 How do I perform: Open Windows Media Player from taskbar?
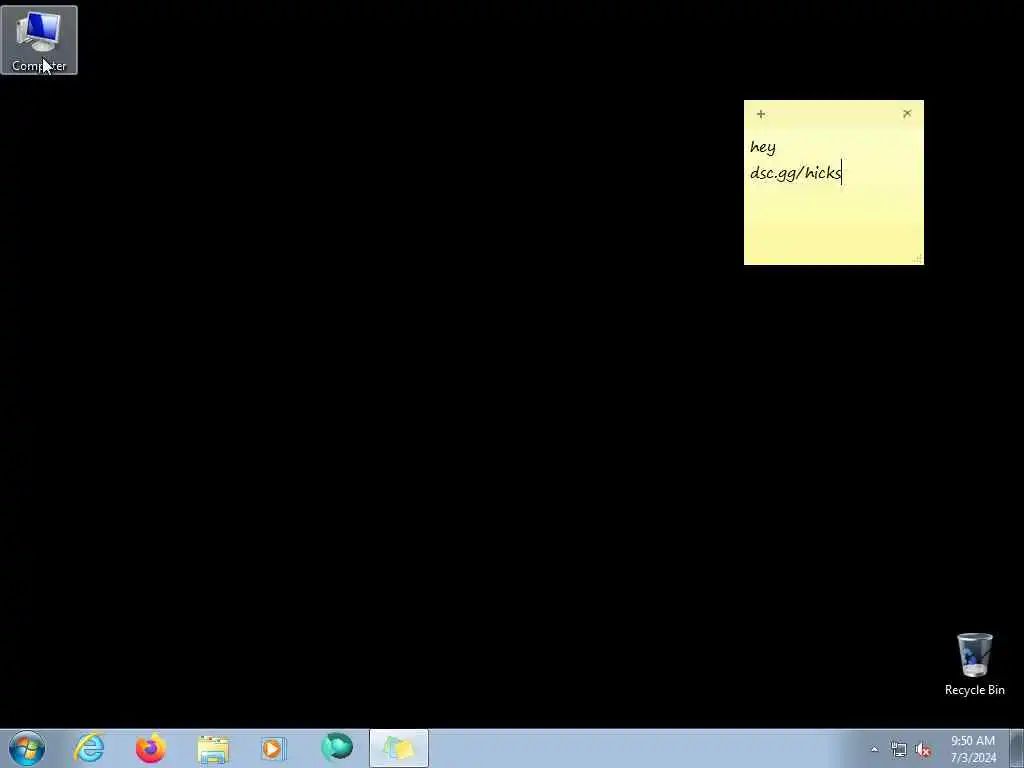[274, 748]
